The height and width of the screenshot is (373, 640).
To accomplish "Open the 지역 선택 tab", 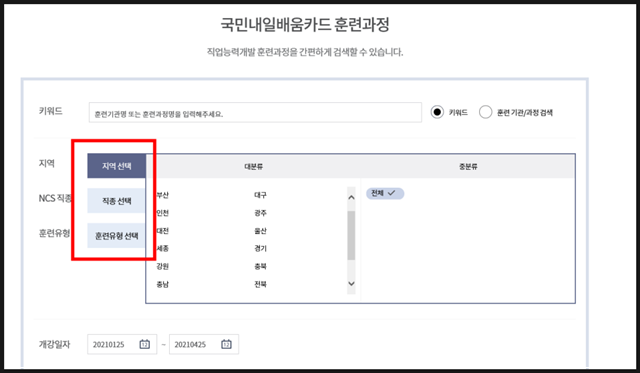I will point(116,166).
